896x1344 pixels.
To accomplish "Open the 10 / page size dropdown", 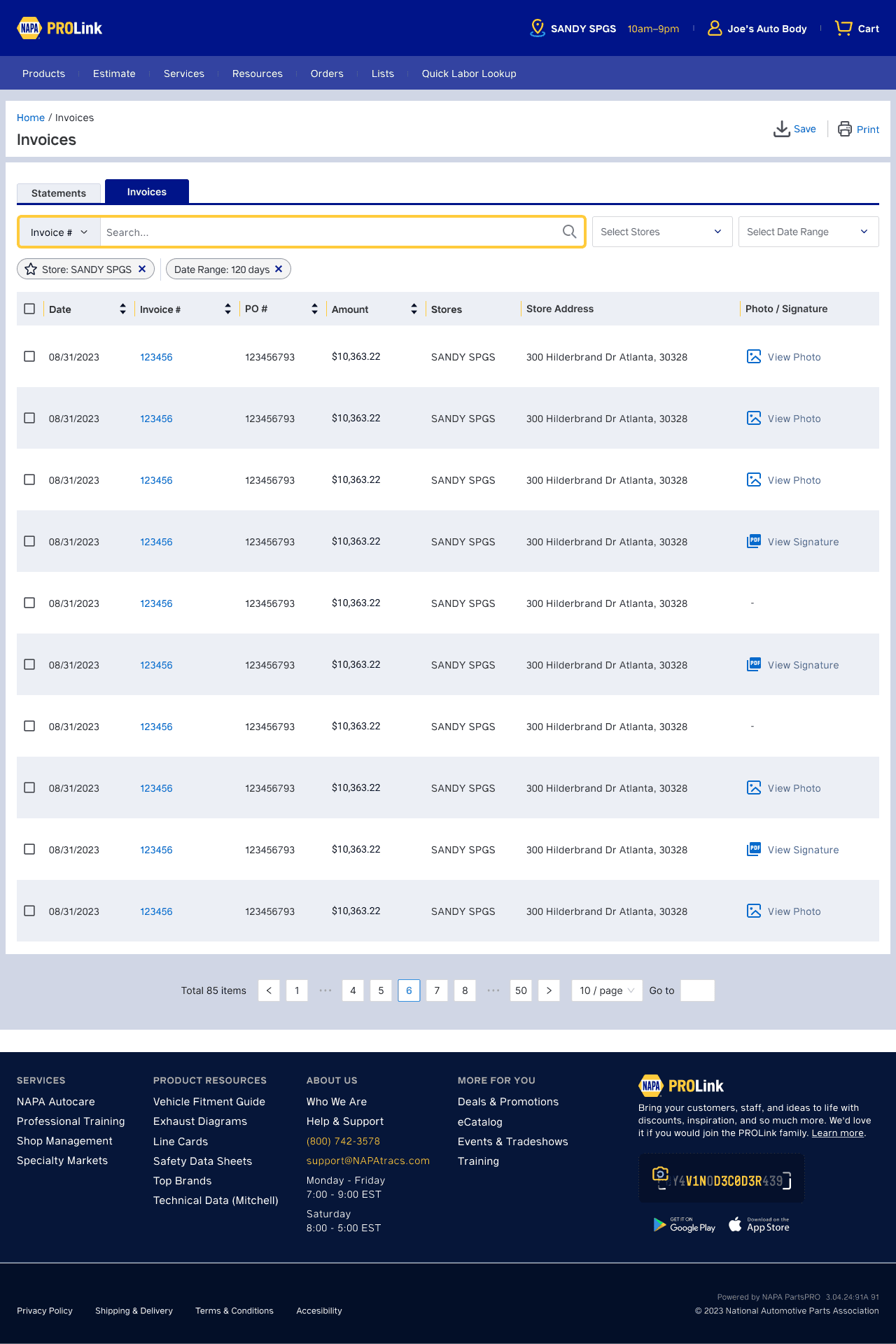I will point(607,990).
